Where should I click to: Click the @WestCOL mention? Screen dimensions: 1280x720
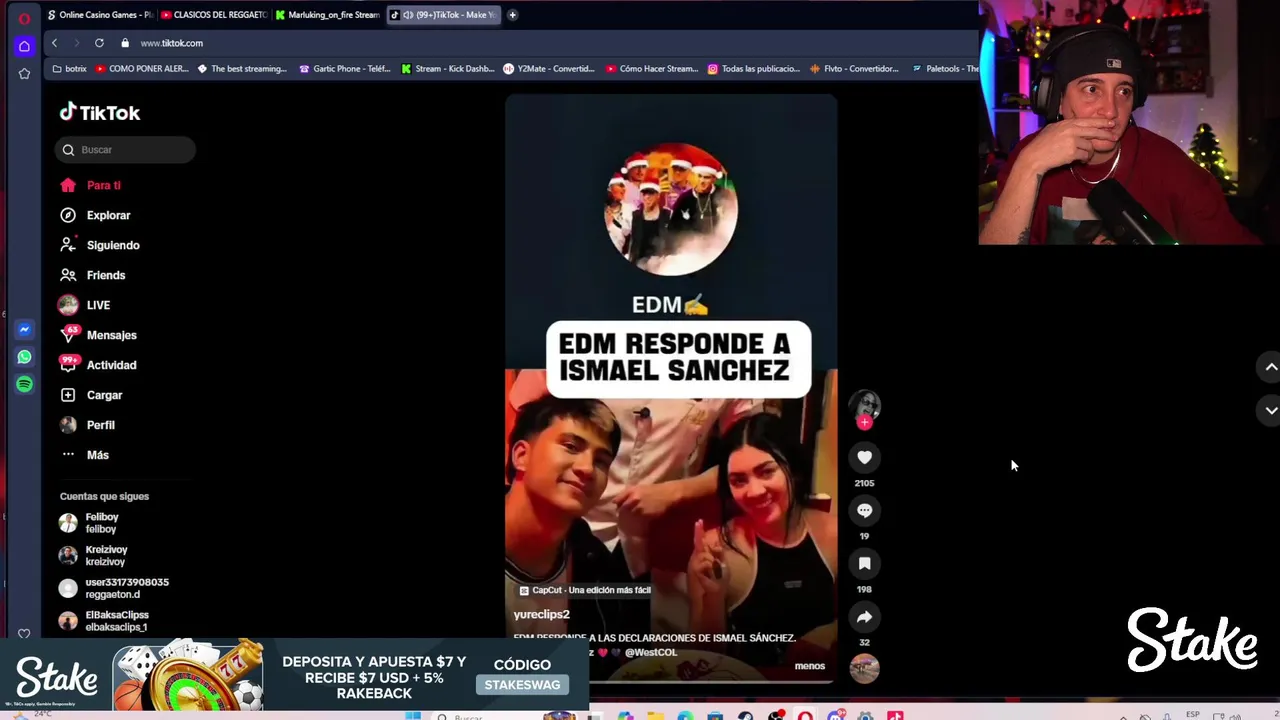pyautogui.click(x=651, y=652)
